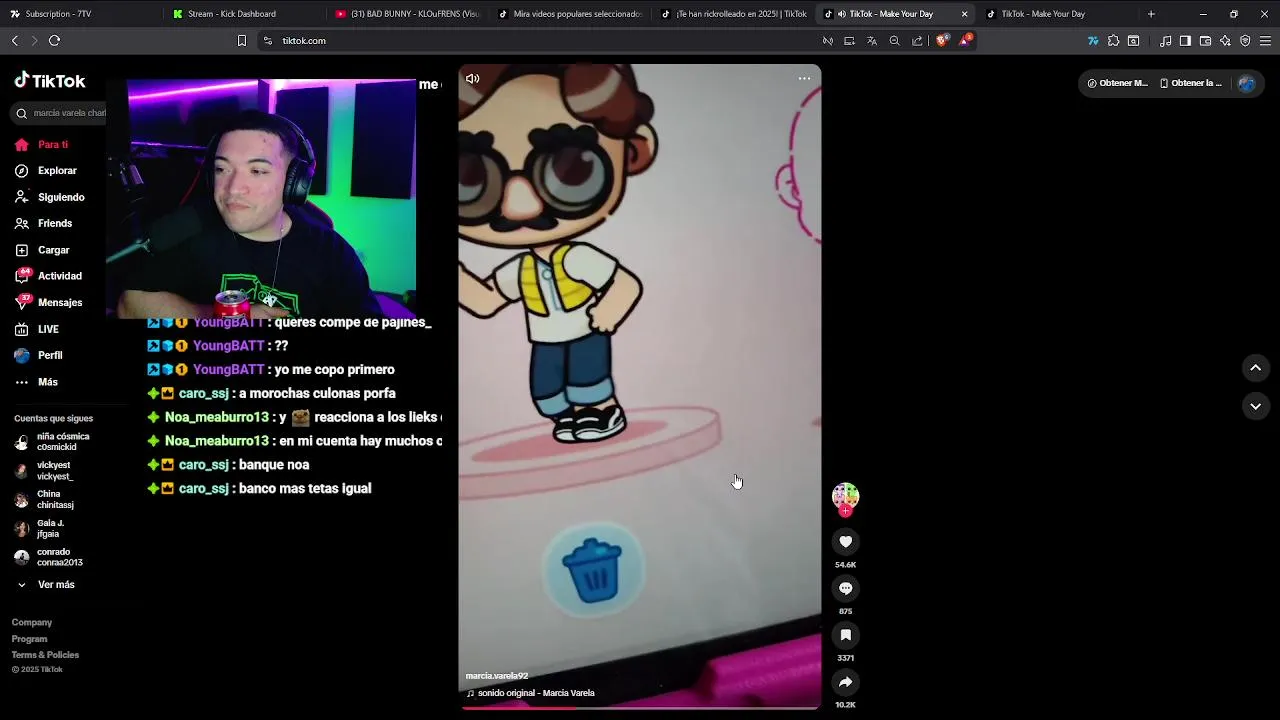This screenshot has width=1280, height=720.
Task: Open the Más options menu
Action: (x=36, y=382)
